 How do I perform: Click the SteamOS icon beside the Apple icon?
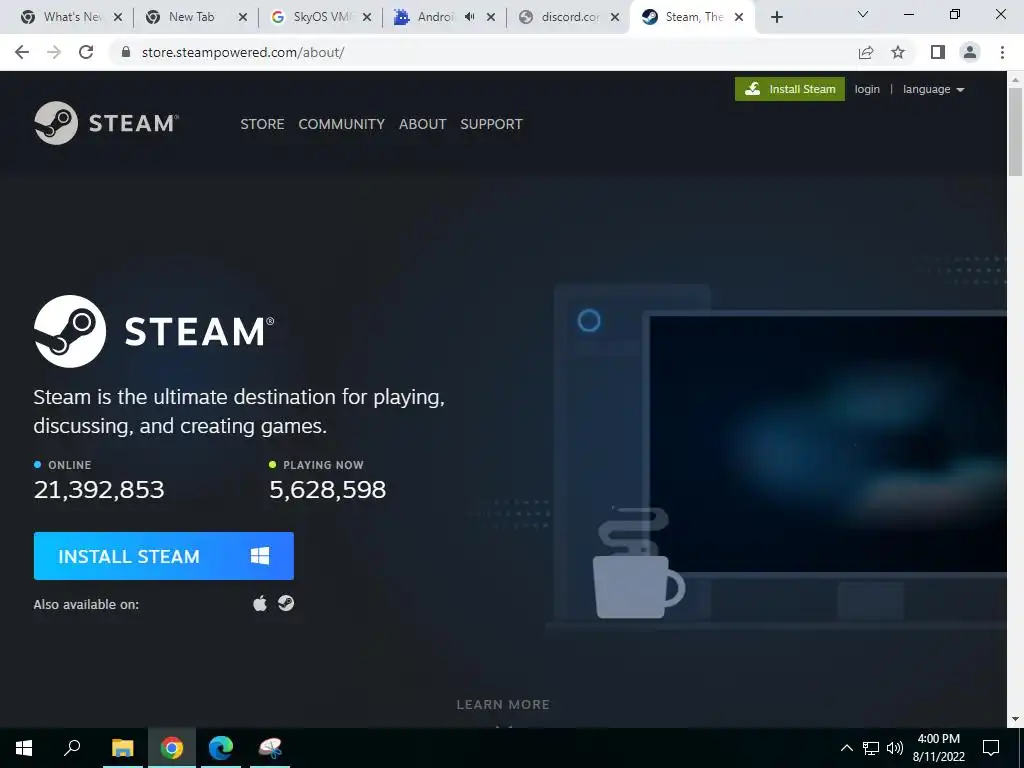click(x=286, y=603)
